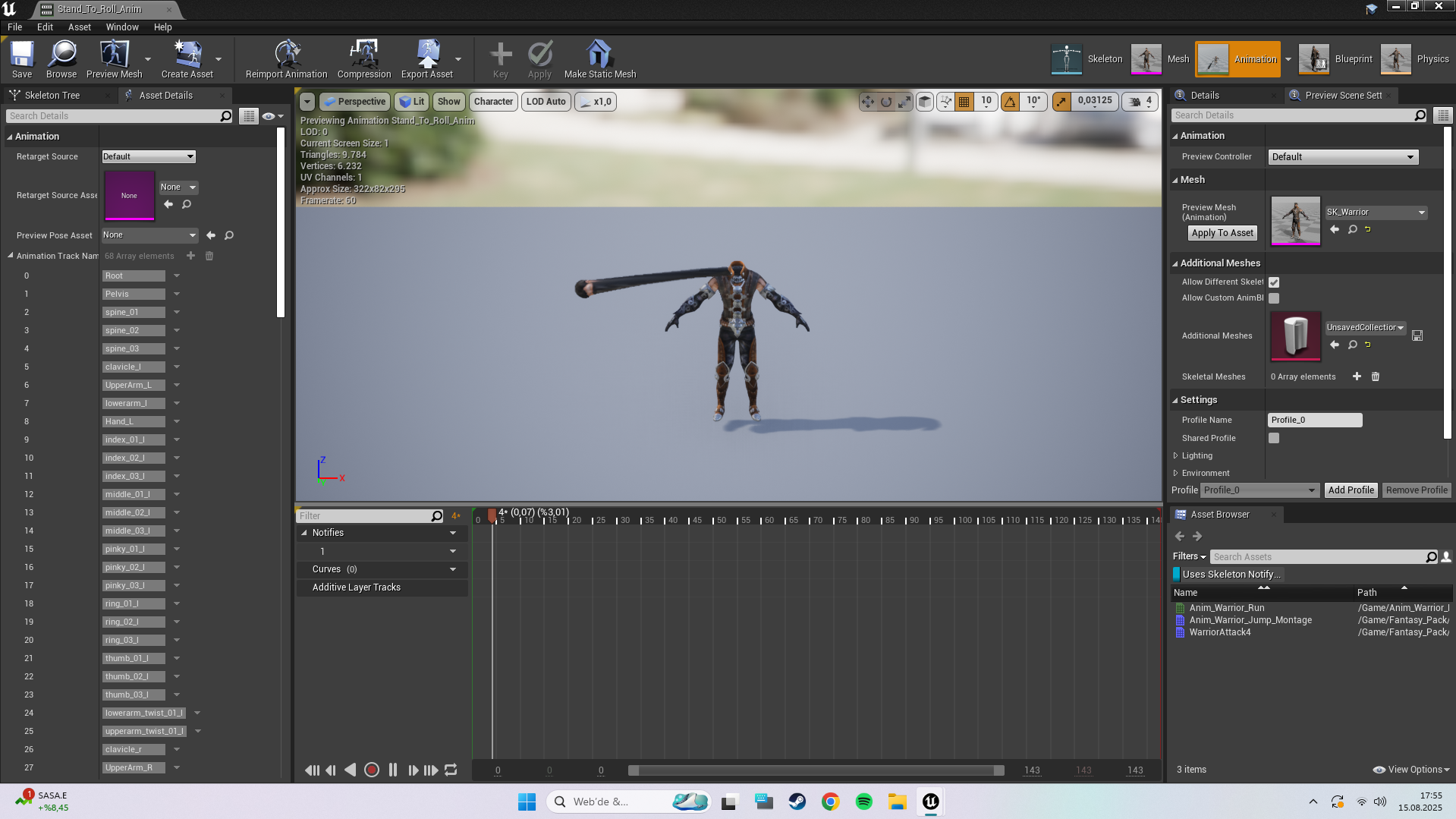Open Preview Pose Asset dropdown
Screen dimensions: 1456x819
coord(150,235)
